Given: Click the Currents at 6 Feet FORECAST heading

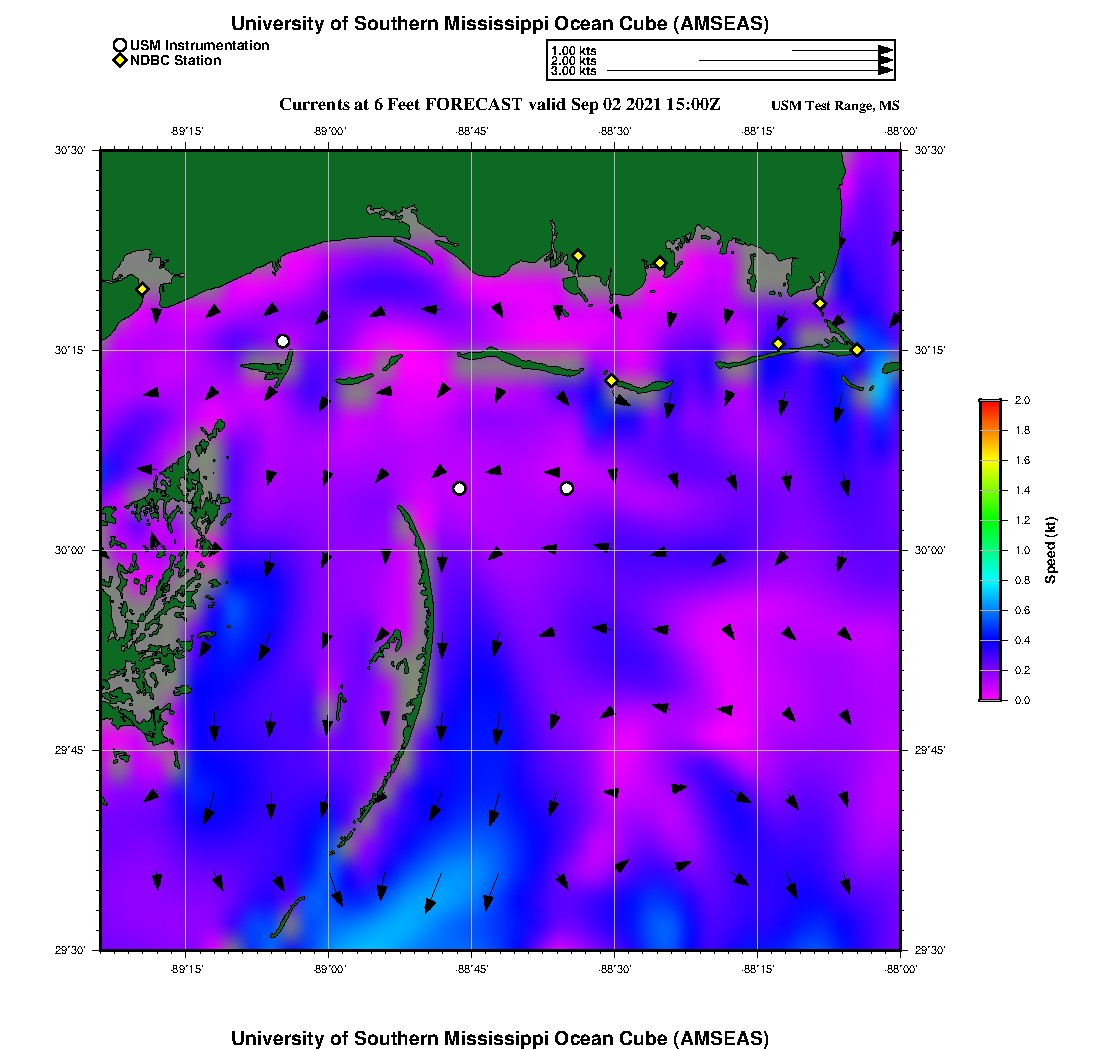Looking at the screenshot, I should click(x=499, y=105).
